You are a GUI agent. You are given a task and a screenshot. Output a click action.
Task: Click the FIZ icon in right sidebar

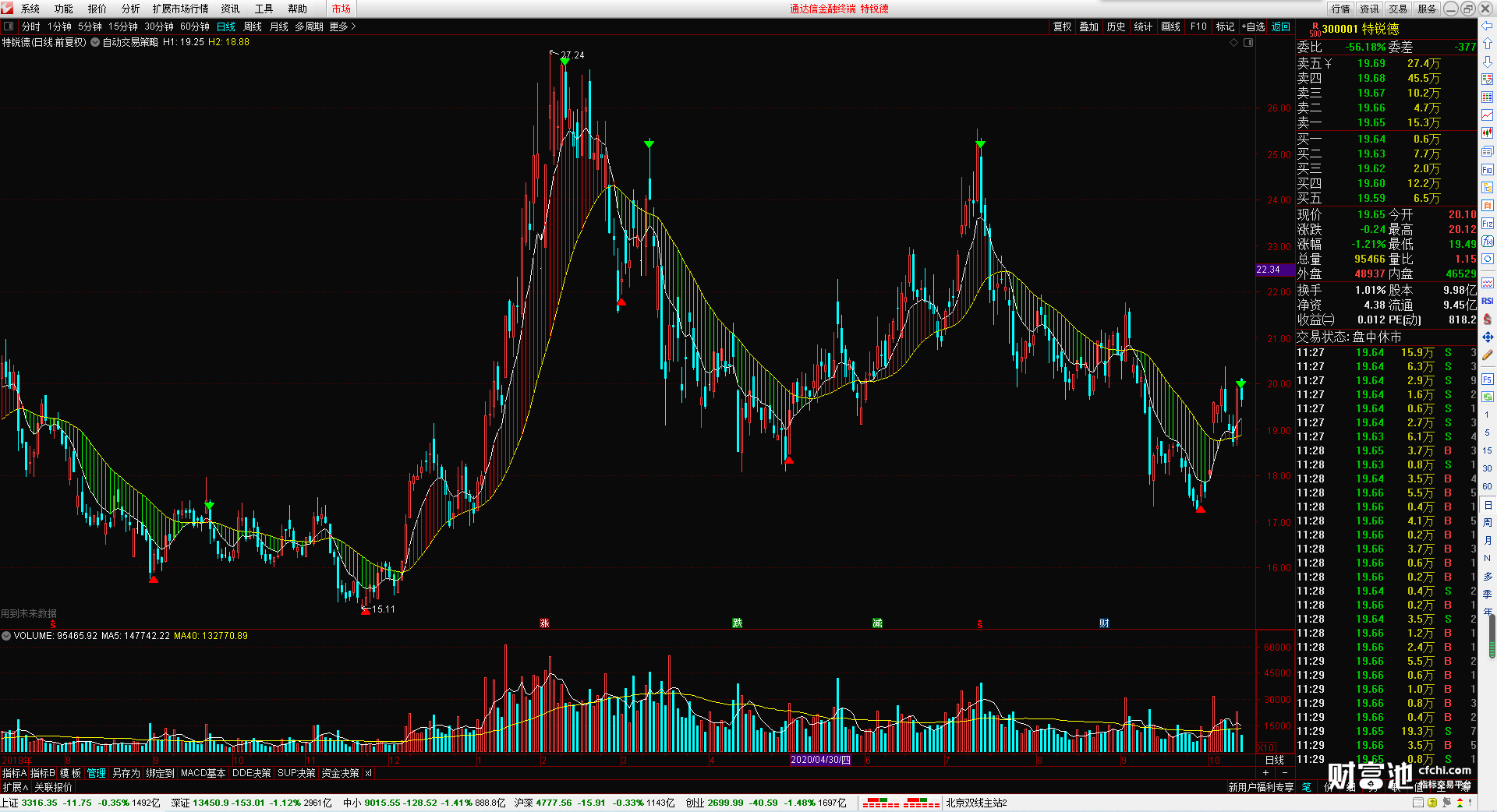(x=1487, y=223)
